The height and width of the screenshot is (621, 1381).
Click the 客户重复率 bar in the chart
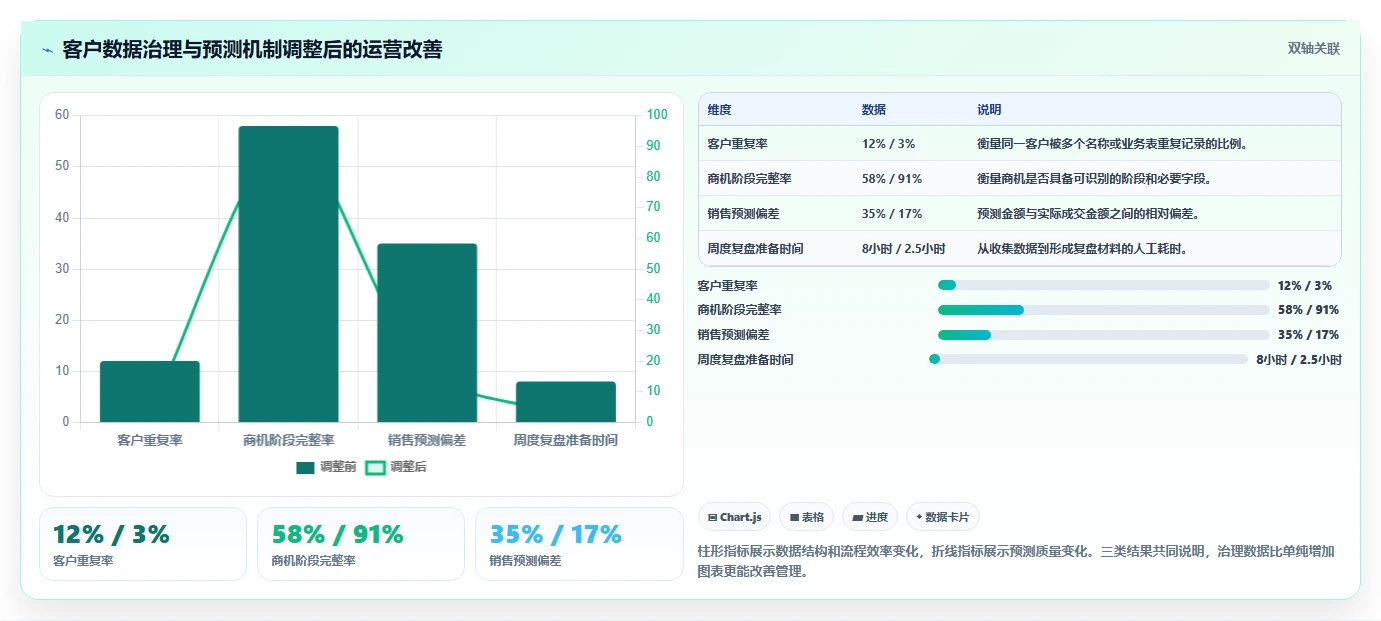point(150,391)
